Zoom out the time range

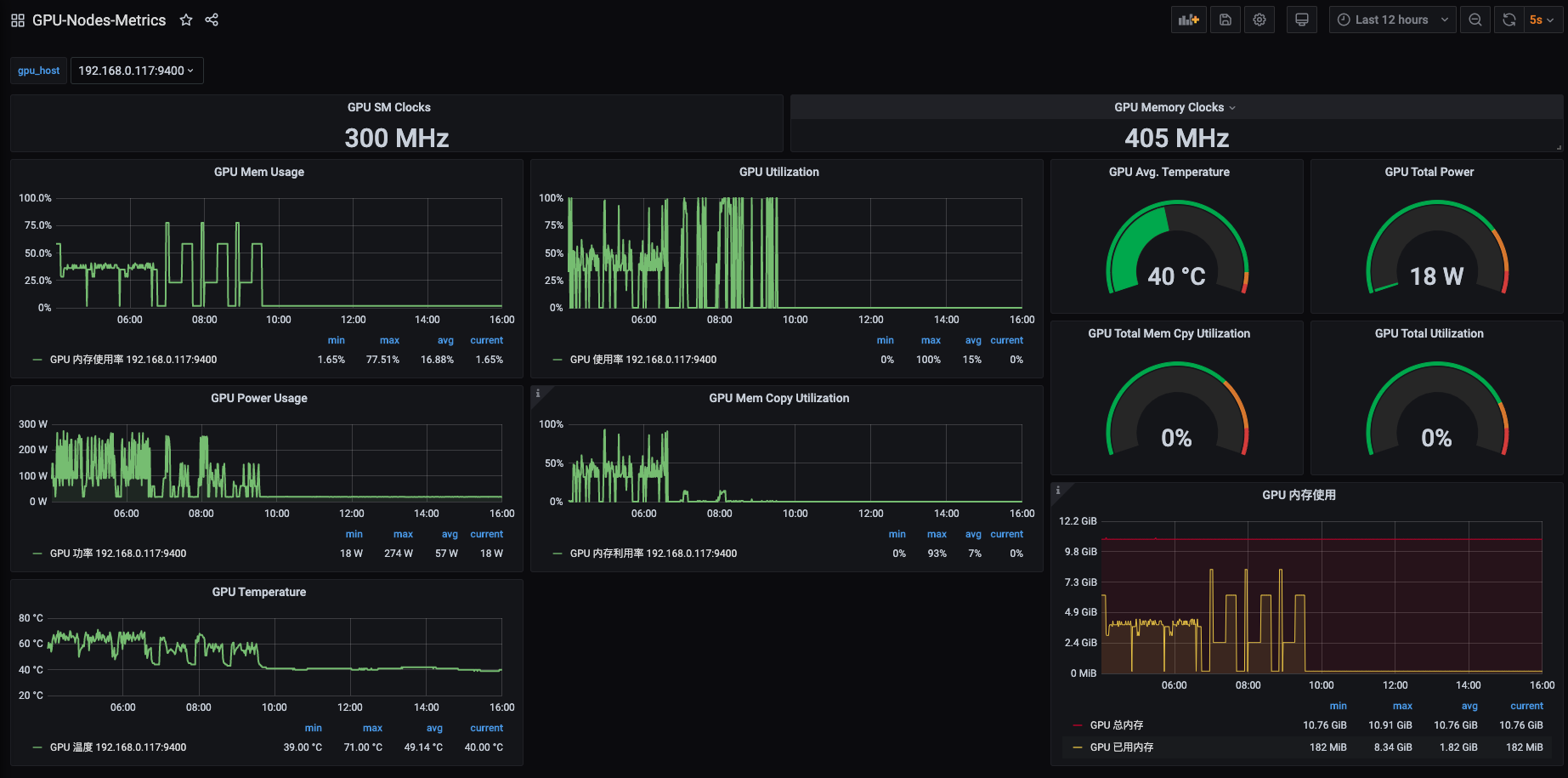[x=1475, y=20]
